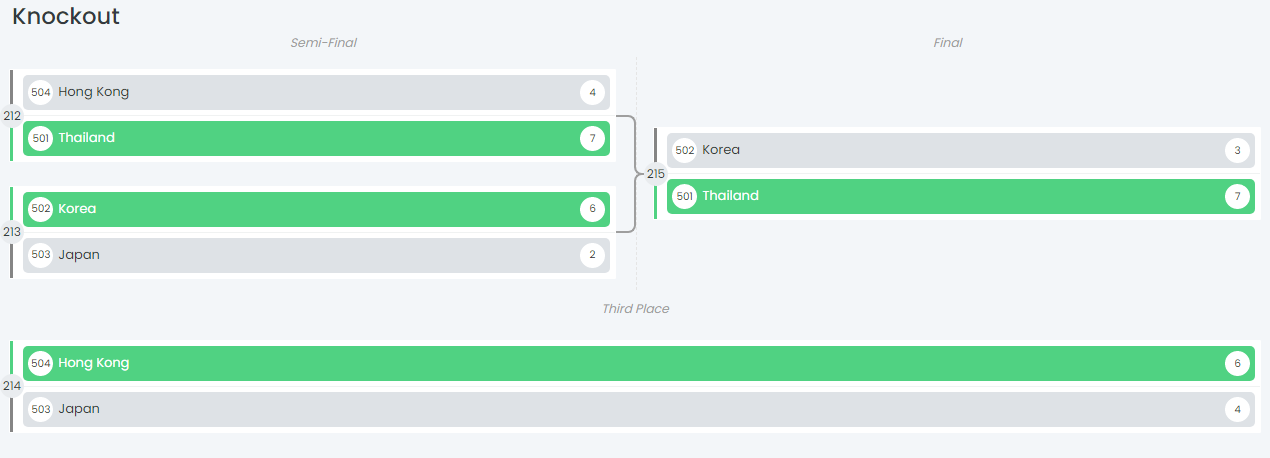This screenshot has width=1270, height=458.
Task: Open third place match number 214
Action: 12,386
